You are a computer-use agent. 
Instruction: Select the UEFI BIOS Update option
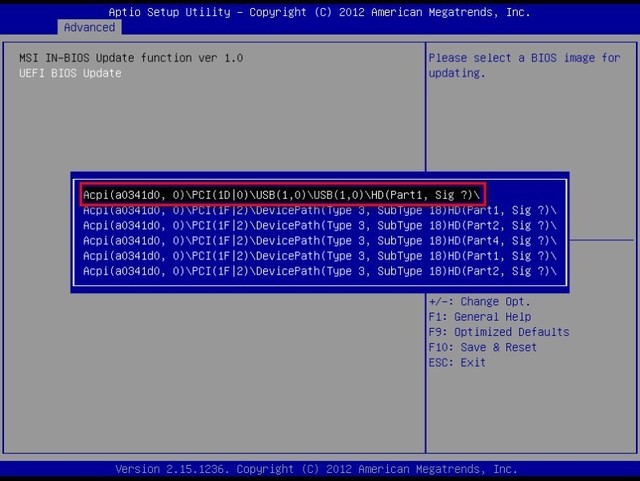(70, 73)
